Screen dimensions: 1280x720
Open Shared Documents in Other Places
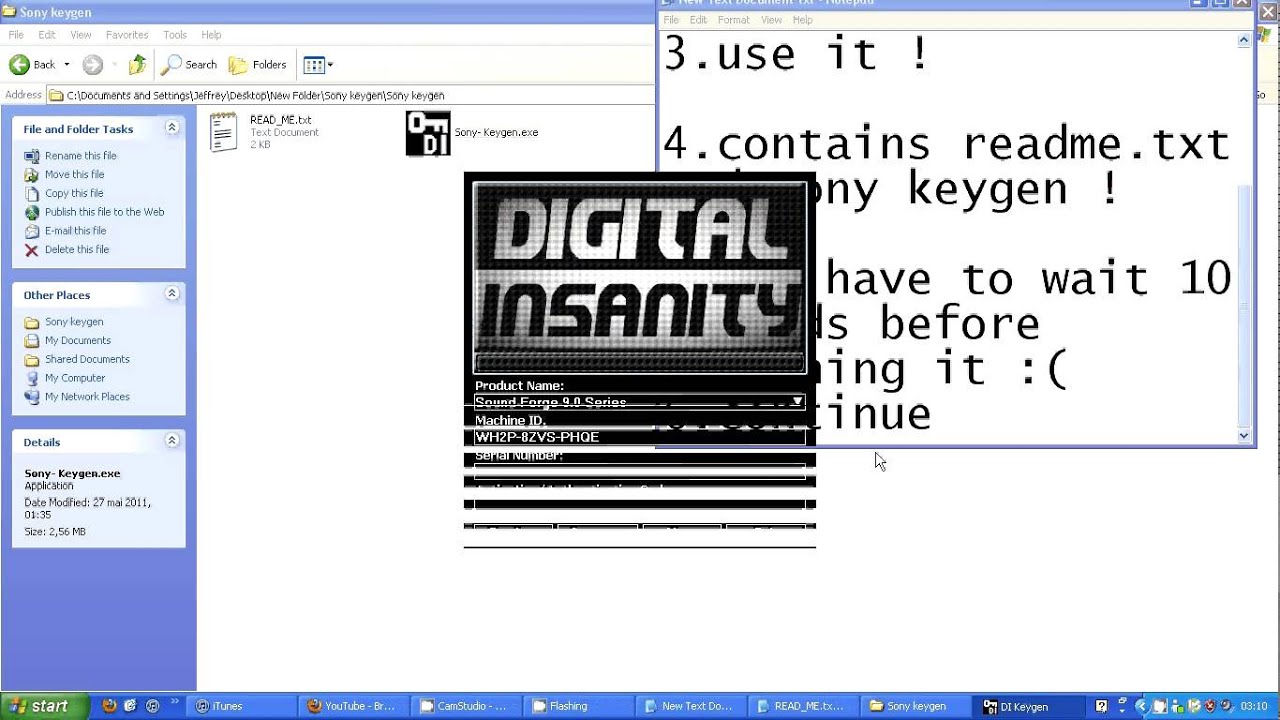point(87,359)
